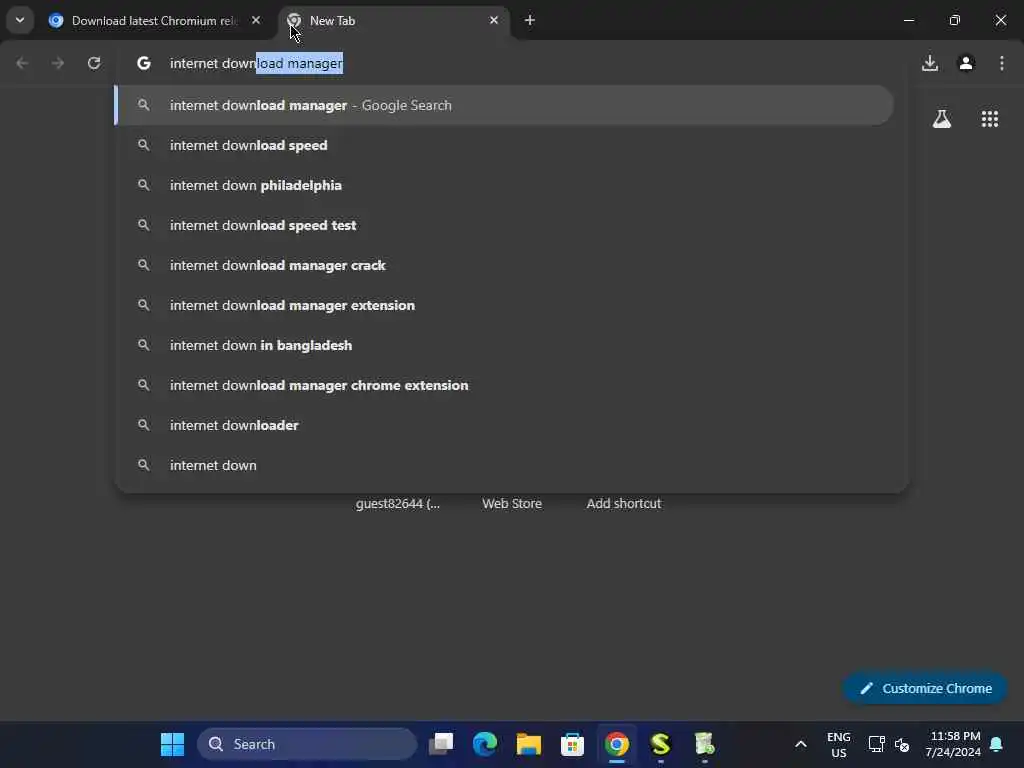Close the New Tab tab
Image resolution: width=1024 pixels, height=768 pixels.
coord(494,20)
